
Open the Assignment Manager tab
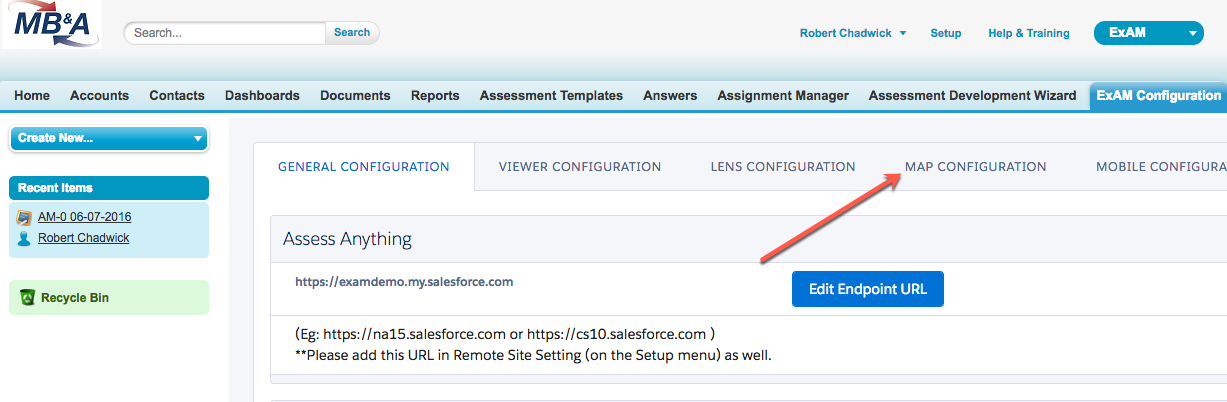pos(783,96)
